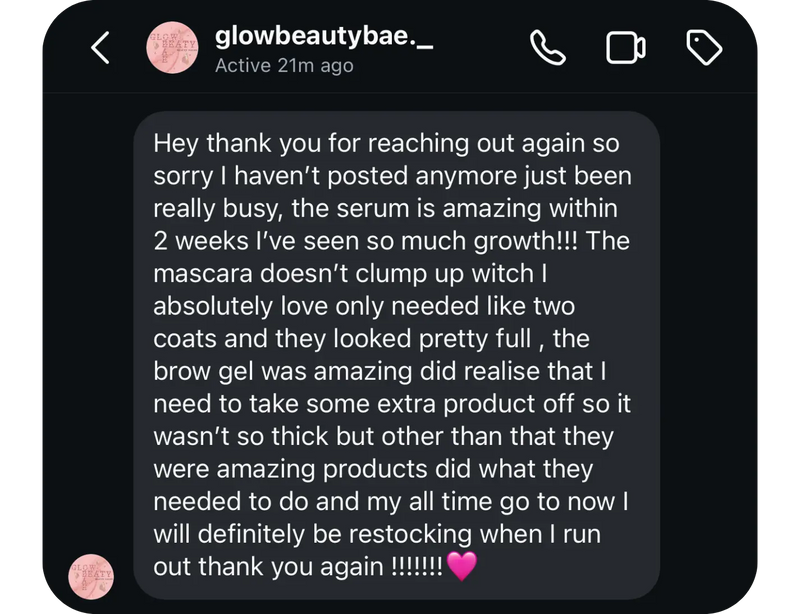Tap the pink heart emoji in message

point(462,566)
